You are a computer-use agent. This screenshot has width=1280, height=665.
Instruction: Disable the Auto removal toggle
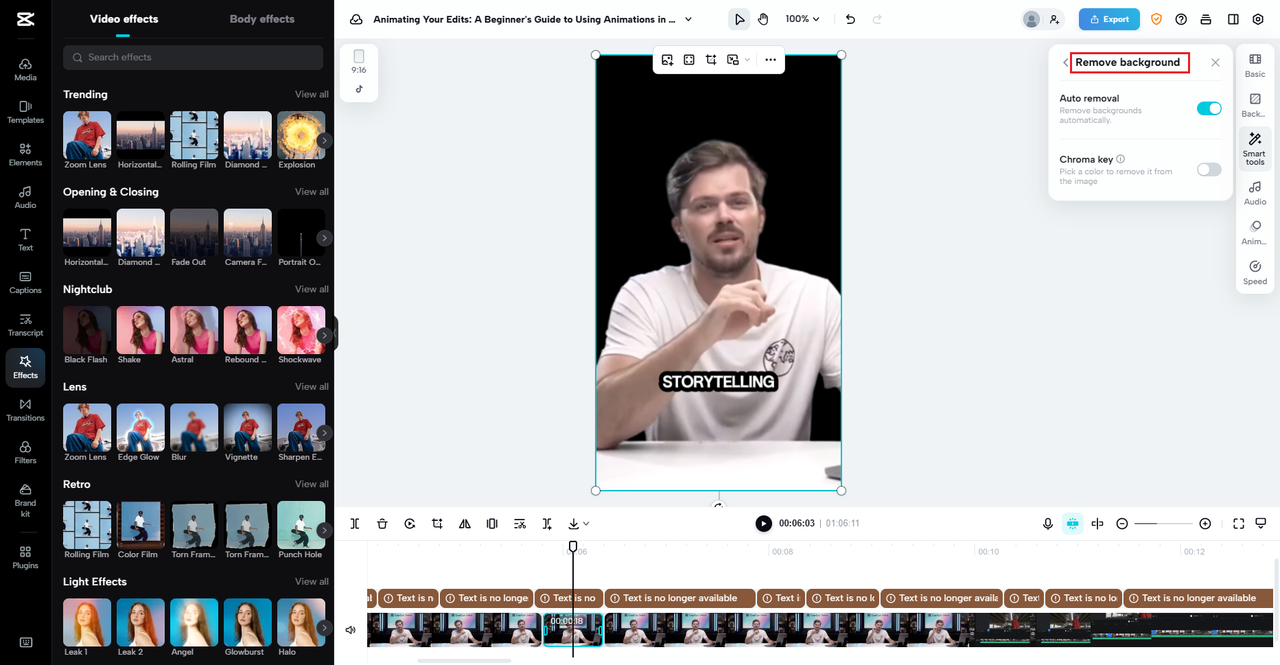pos(1209,108)
